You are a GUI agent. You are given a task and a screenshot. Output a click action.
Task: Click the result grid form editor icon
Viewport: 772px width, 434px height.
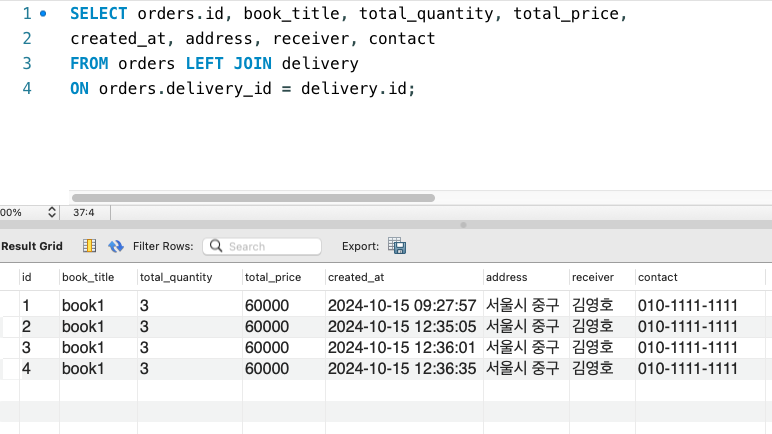pyautogui.click(x=89, y=246)
